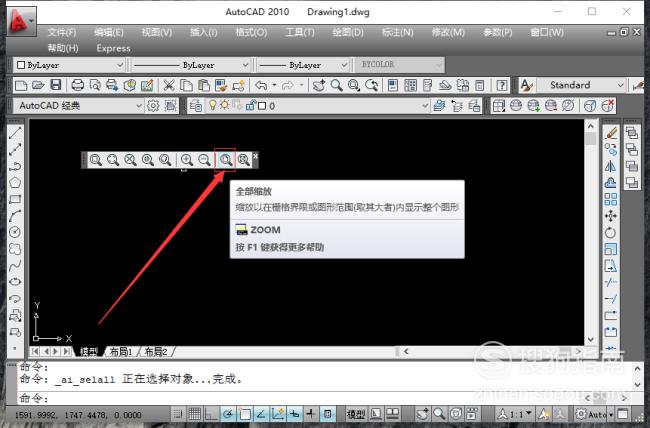
Task: Select the Spline tool
Action: 15,265
